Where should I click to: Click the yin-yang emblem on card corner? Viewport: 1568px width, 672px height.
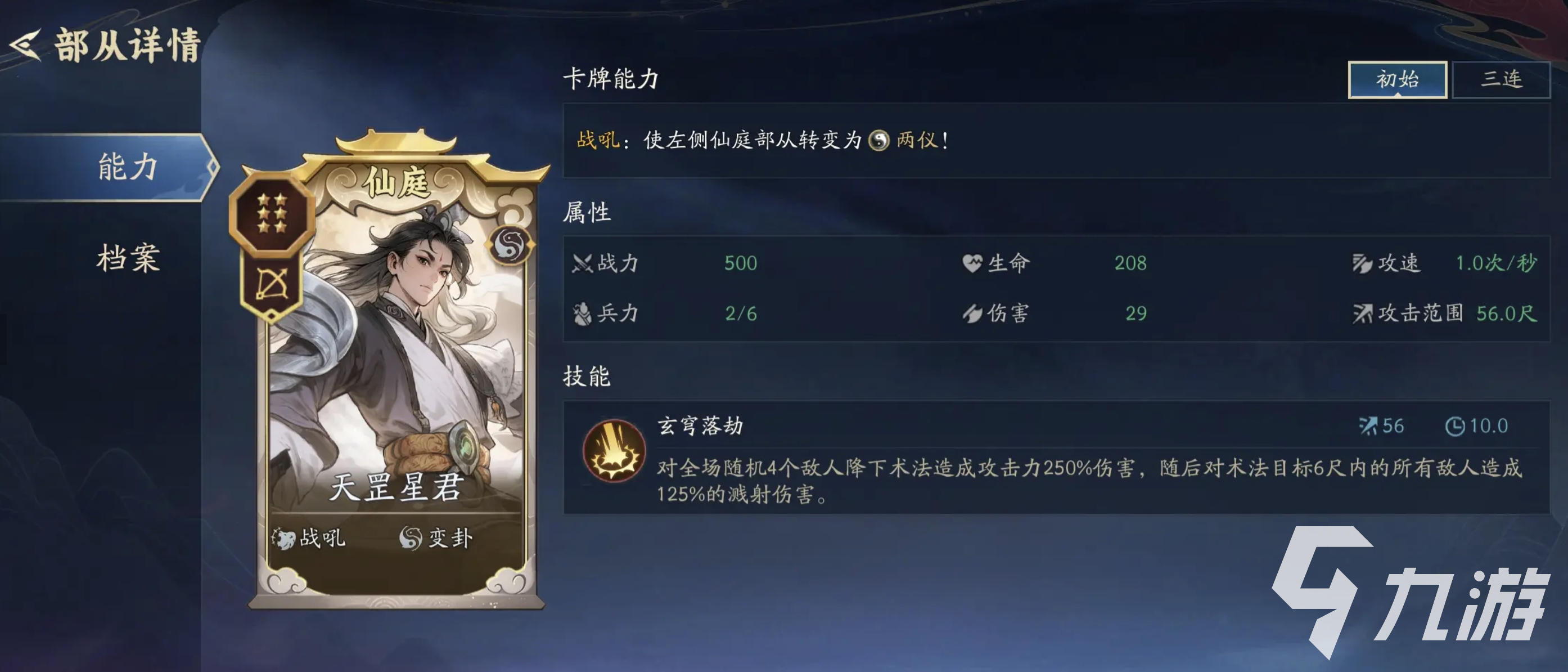click(x=510, y=245)
